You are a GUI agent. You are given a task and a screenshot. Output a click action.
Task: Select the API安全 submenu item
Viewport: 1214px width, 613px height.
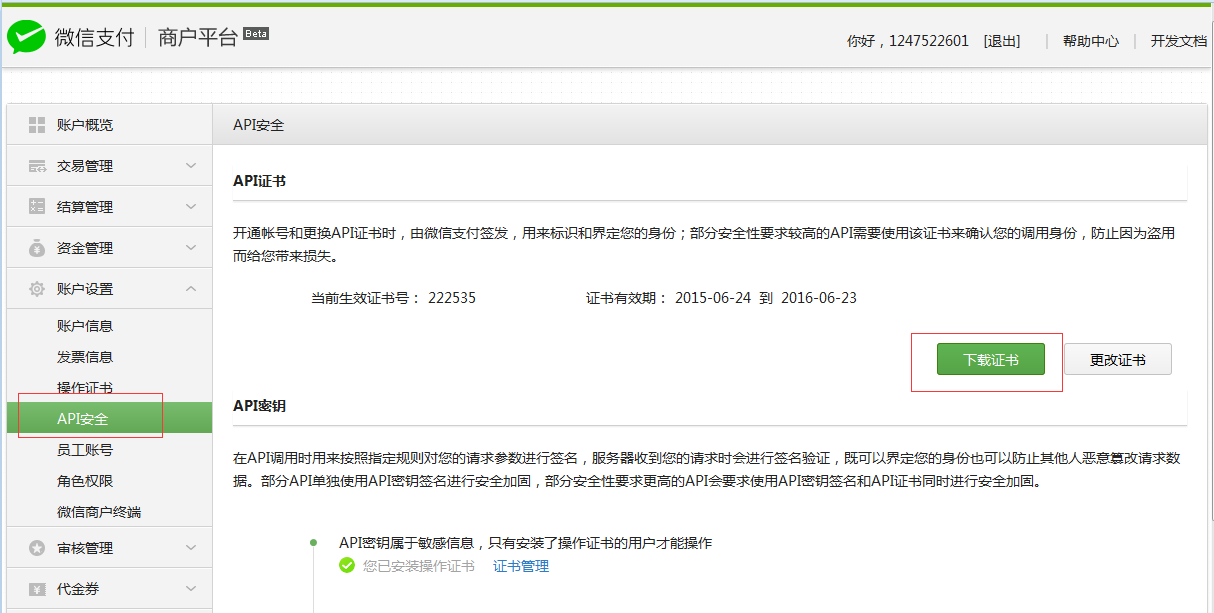point(109,418)
